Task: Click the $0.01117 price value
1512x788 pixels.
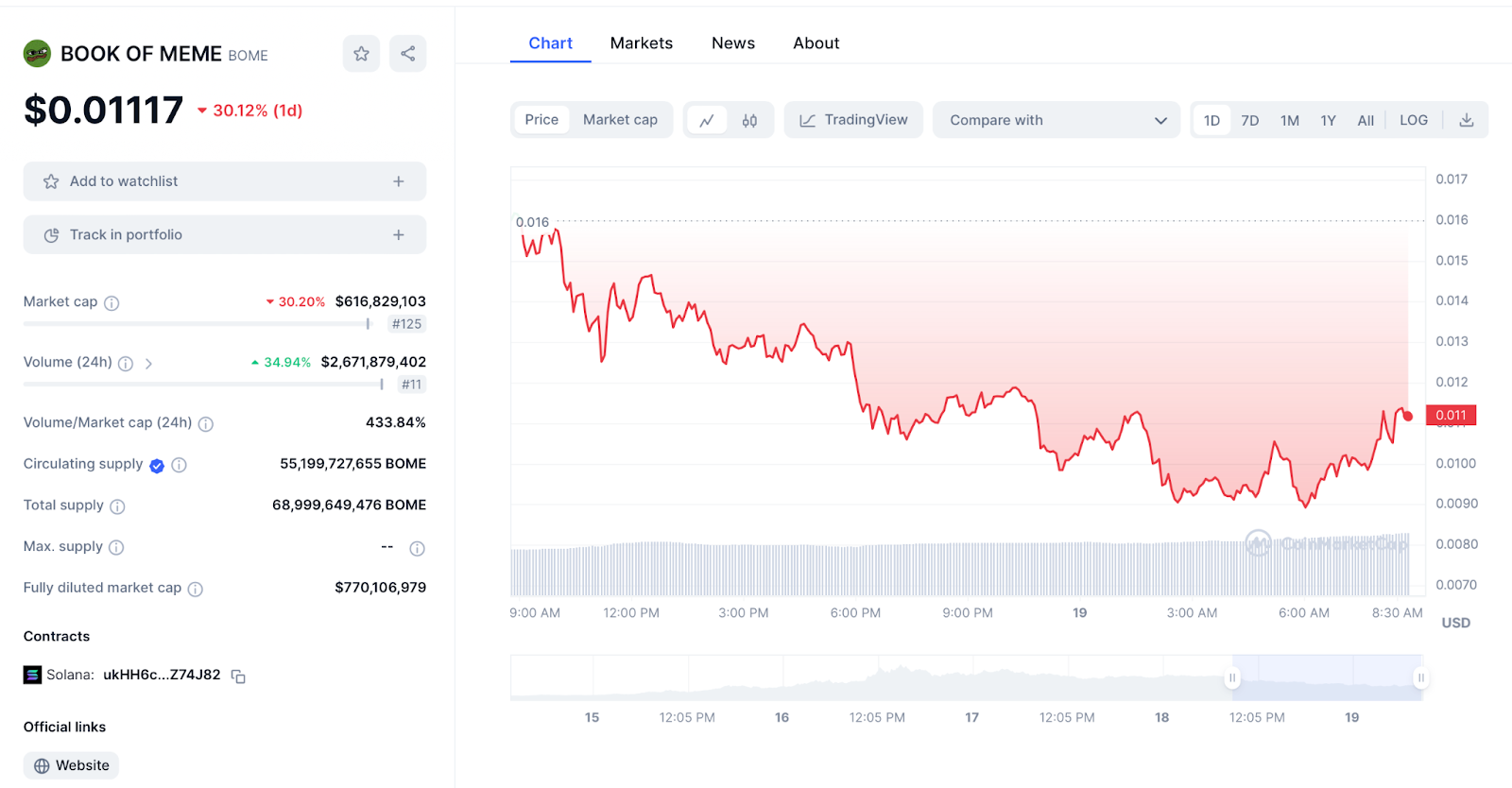Action: click(104, 111)
